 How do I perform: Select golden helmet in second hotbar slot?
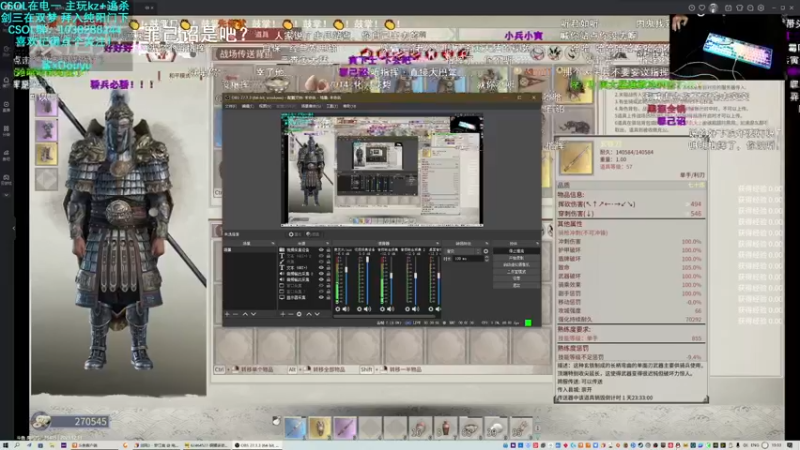point(320,428)
